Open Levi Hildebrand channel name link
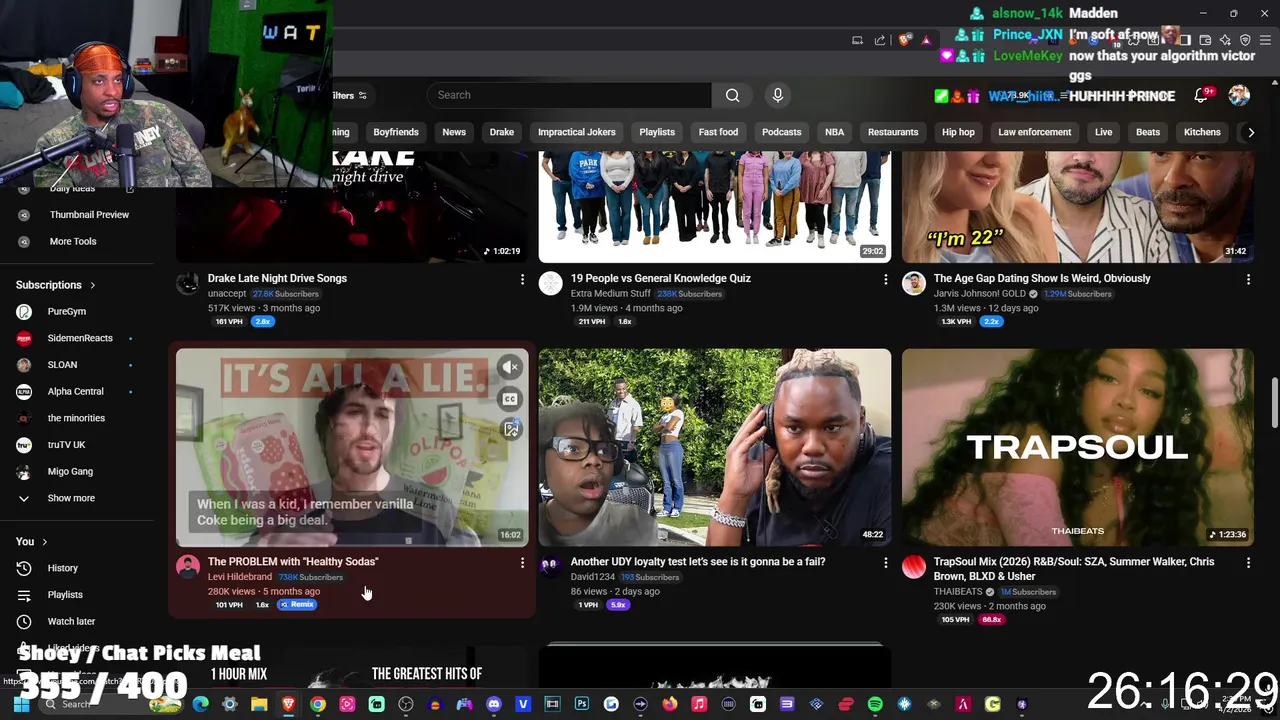The image size is (1280, 720). pos(240,577)
